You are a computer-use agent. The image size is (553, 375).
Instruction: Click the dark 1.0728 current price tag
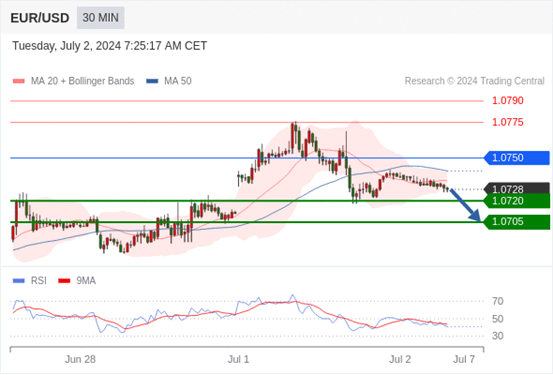[517, 188]
